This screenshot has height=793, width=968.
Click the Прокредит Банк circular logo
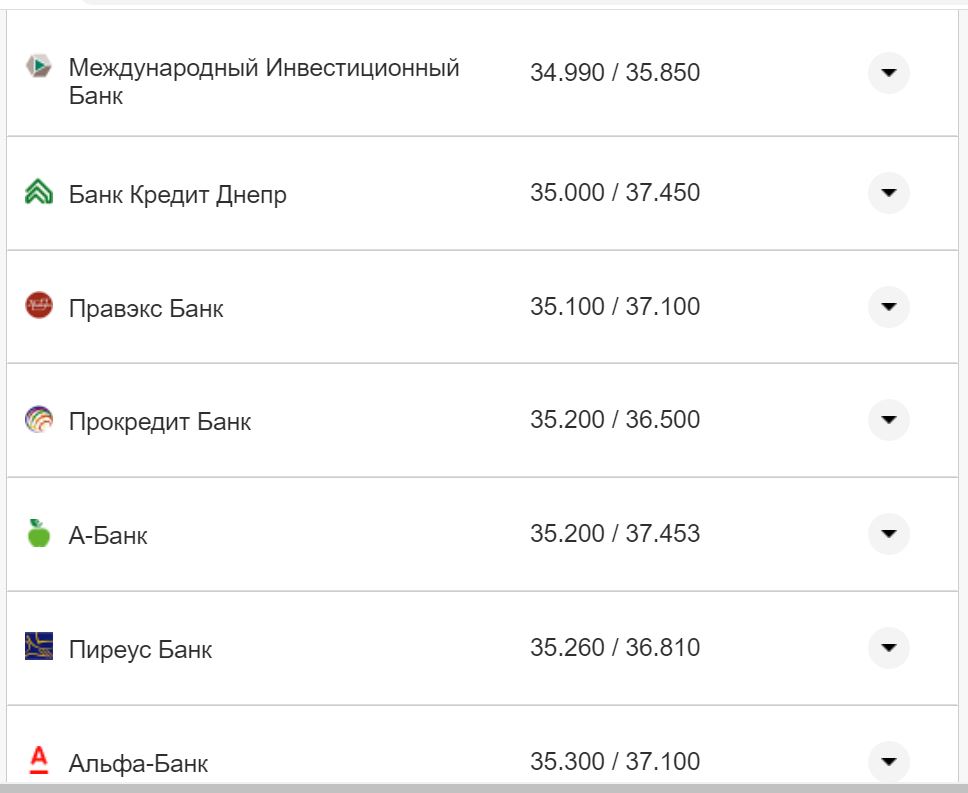(37, 420)
